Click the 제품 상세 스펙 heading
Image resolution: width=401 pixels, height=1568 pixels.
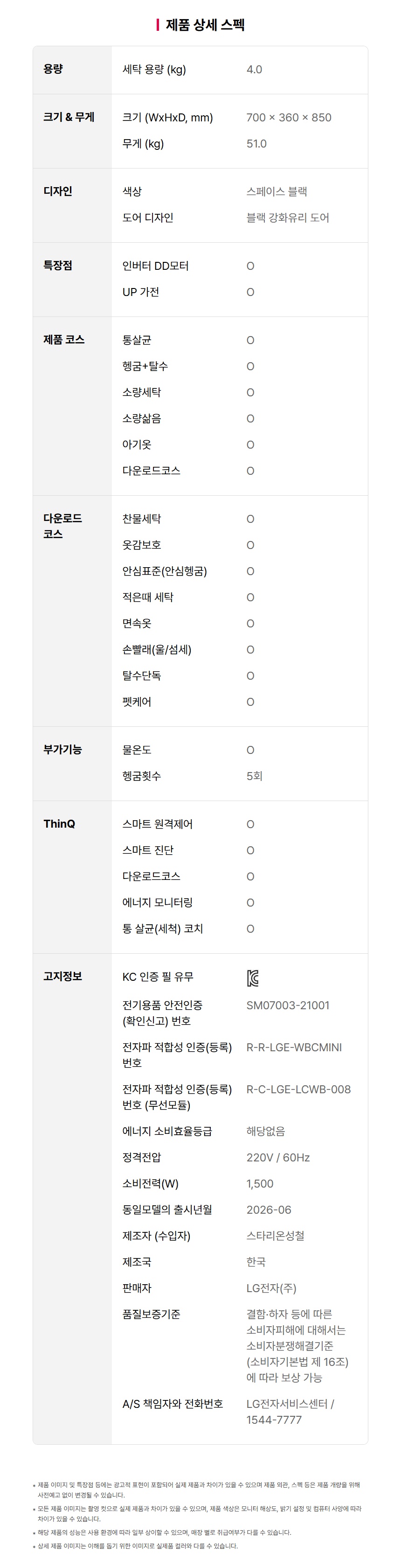click(205, 25)
